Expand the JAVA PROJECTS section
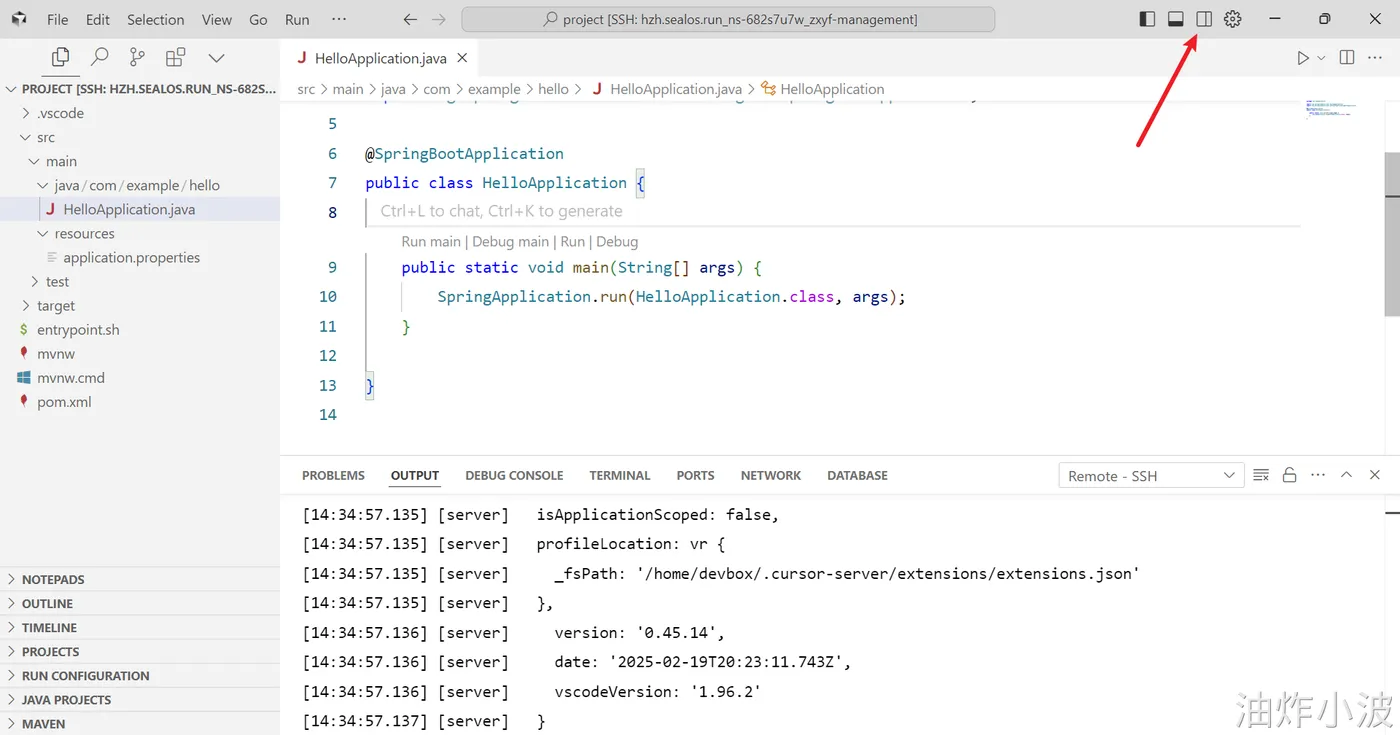The height and width of the screenshot is (735, 1400). tap(140, 699)
